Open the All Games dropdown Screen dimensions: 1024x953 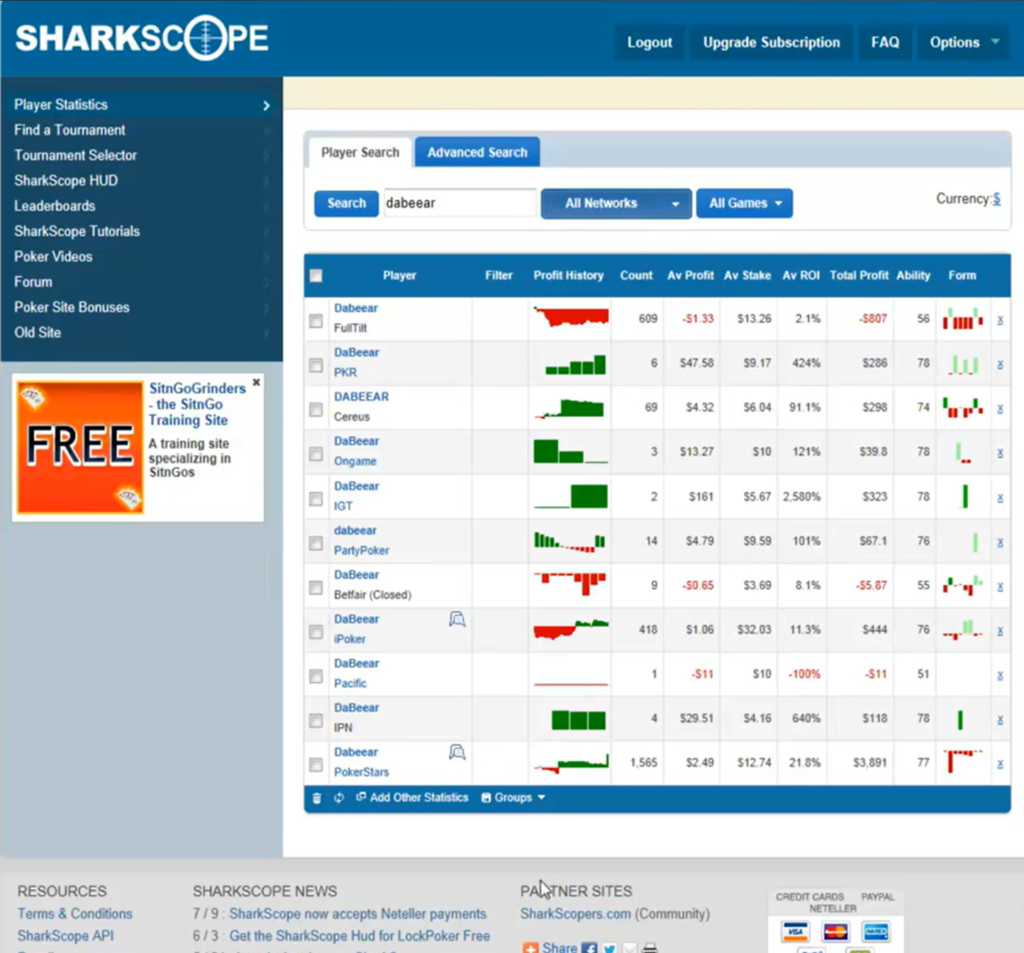(744, 203)
